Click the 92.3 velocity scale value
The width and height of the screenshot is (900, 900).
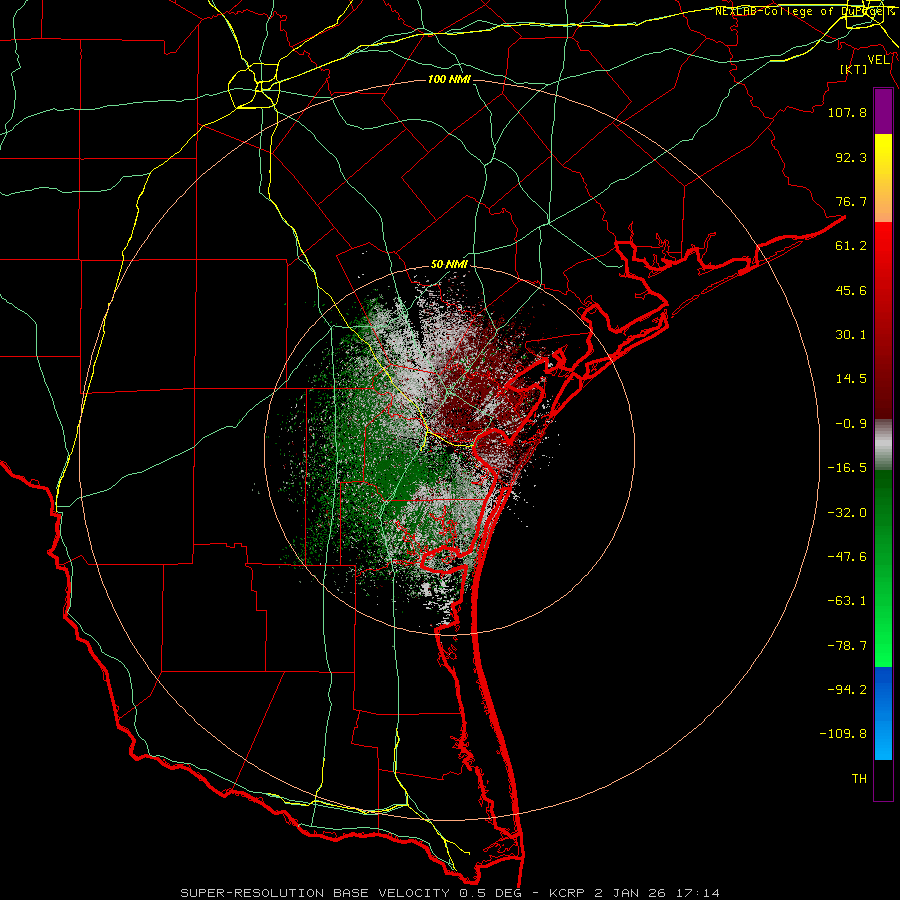point(851,157)
